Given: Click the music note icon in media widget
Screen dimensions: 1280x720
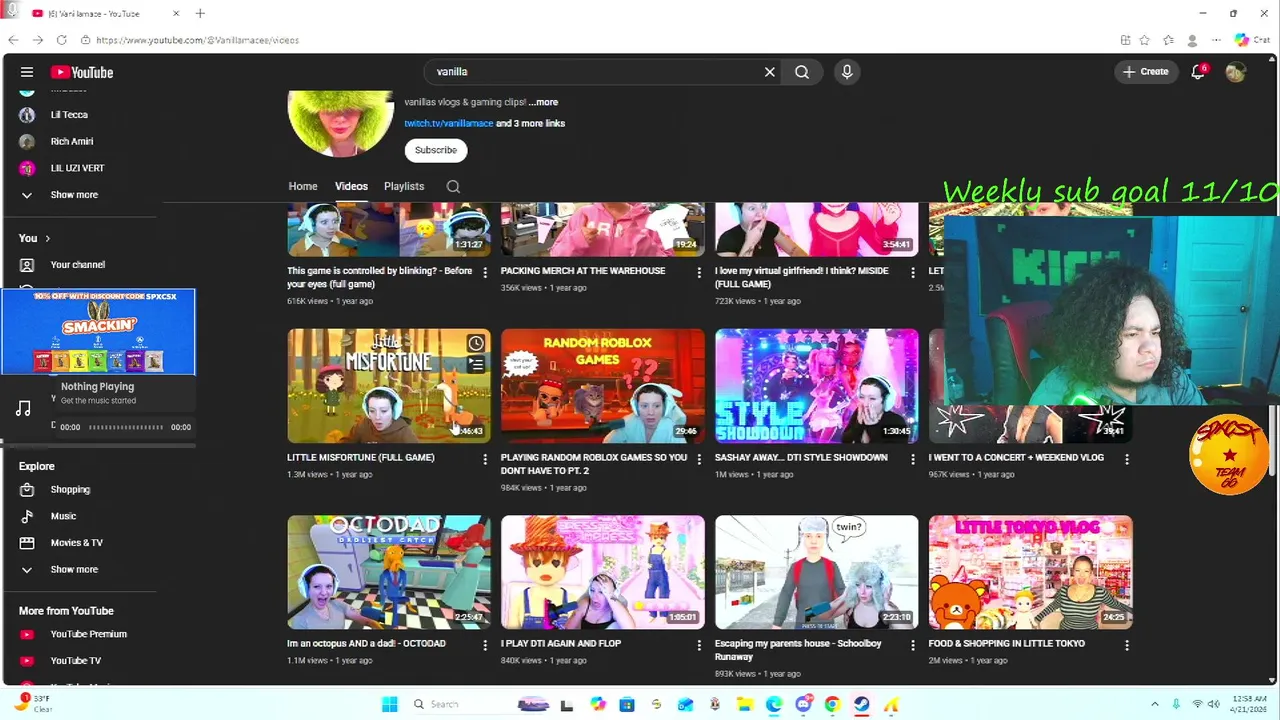Looking at the screenshot, I should [x=24, y=408].
